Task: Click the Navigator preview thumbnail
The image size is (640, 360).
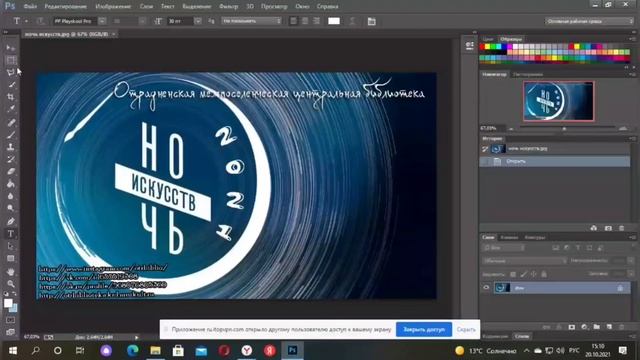Action: [558, 101]
